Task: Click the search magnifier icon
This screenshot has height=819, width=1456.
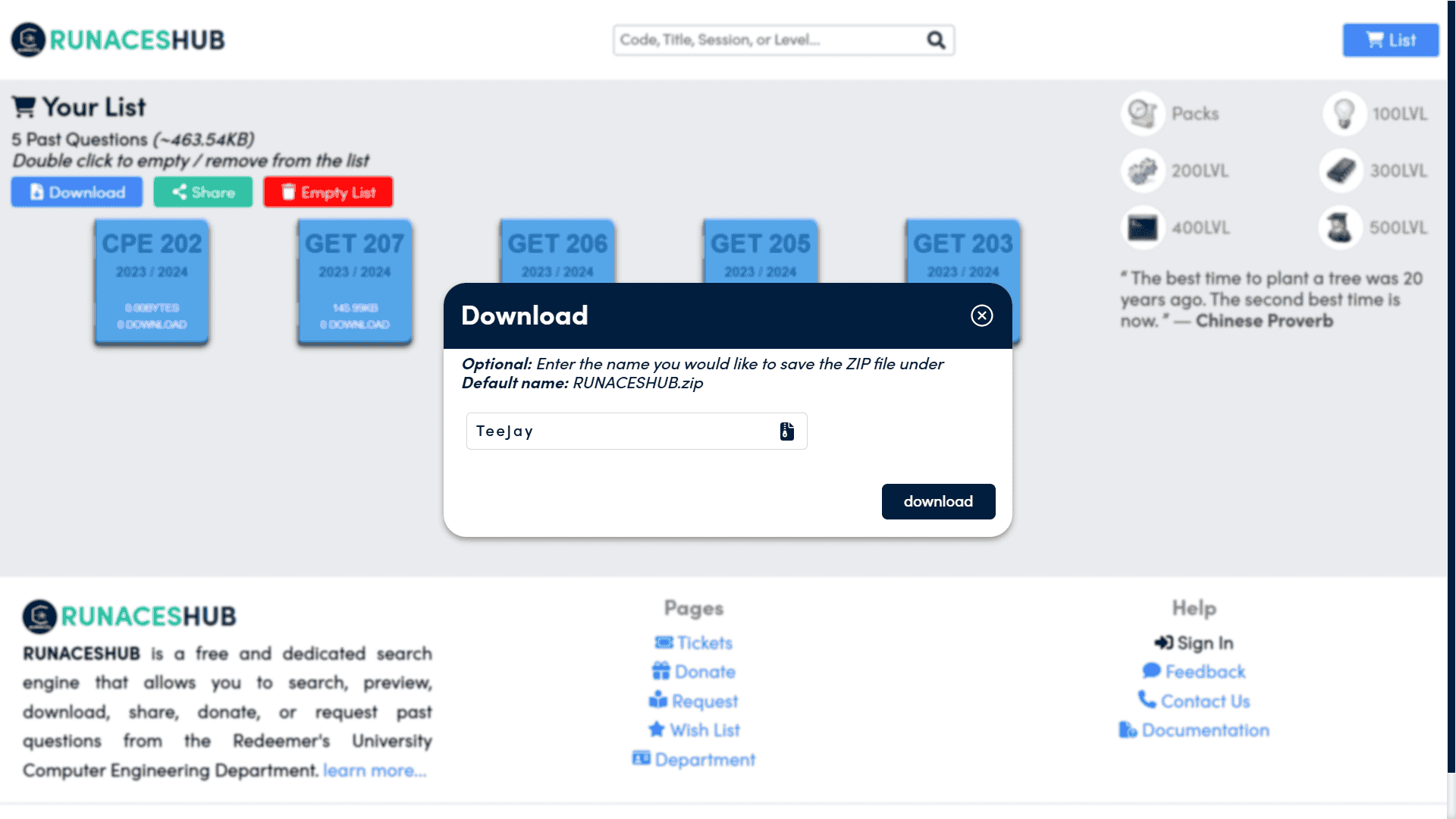Action: [937, 39]
